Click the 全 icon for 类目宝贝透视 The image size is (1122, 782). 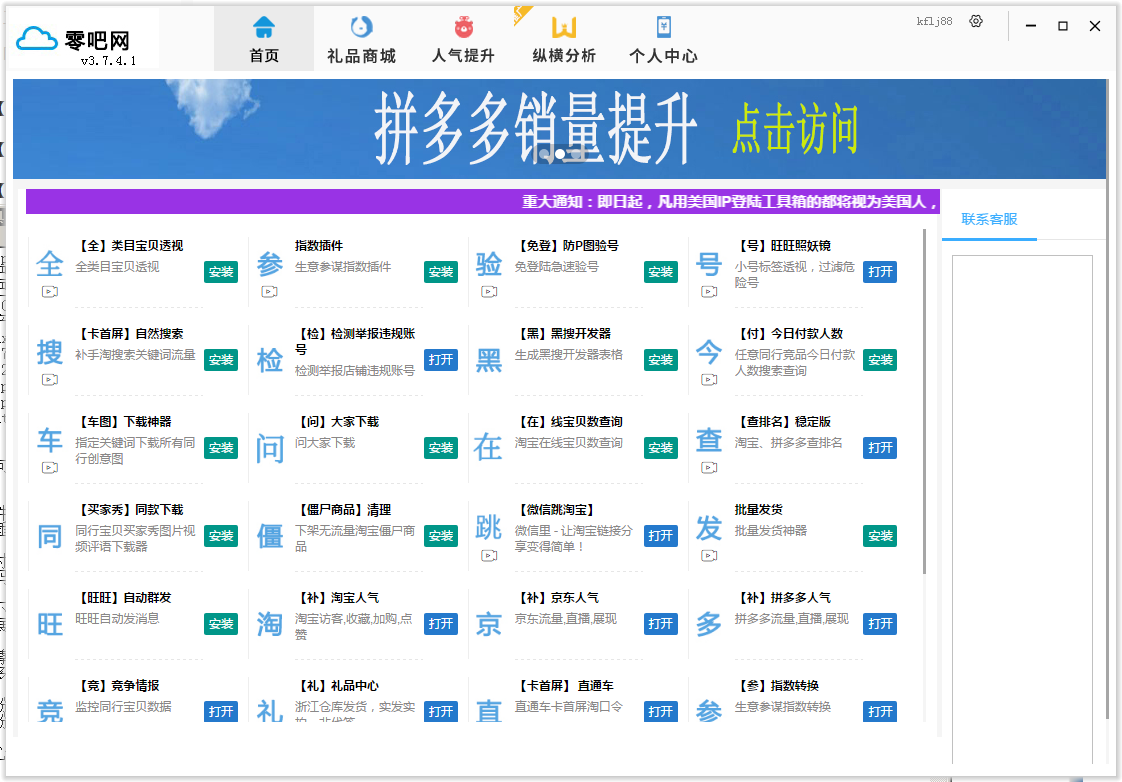point(49,264)
